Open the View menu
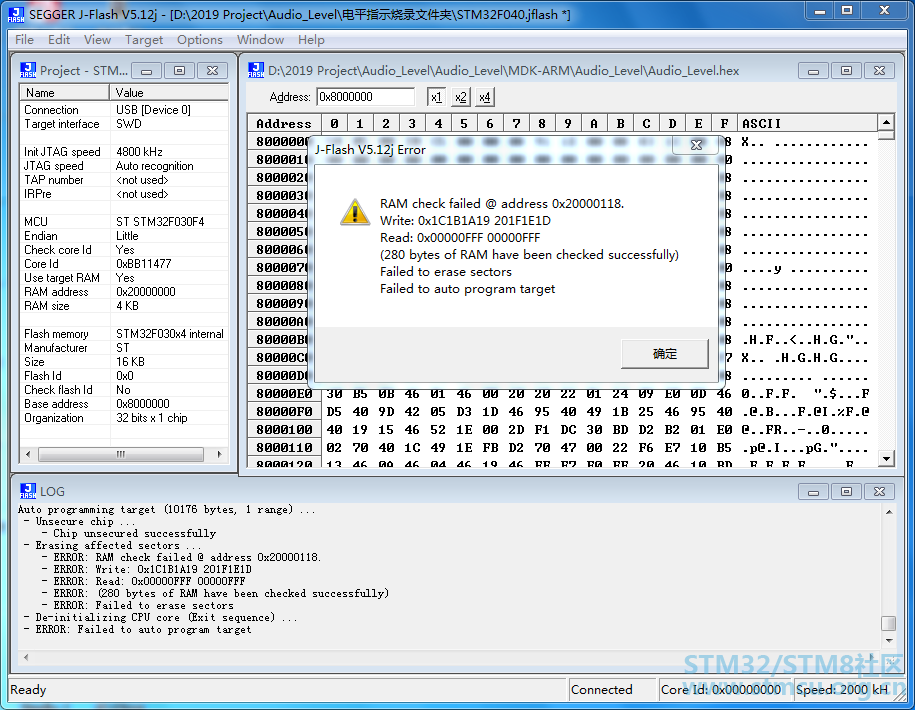This screenshot has height=710, width=915. point(97,40)
